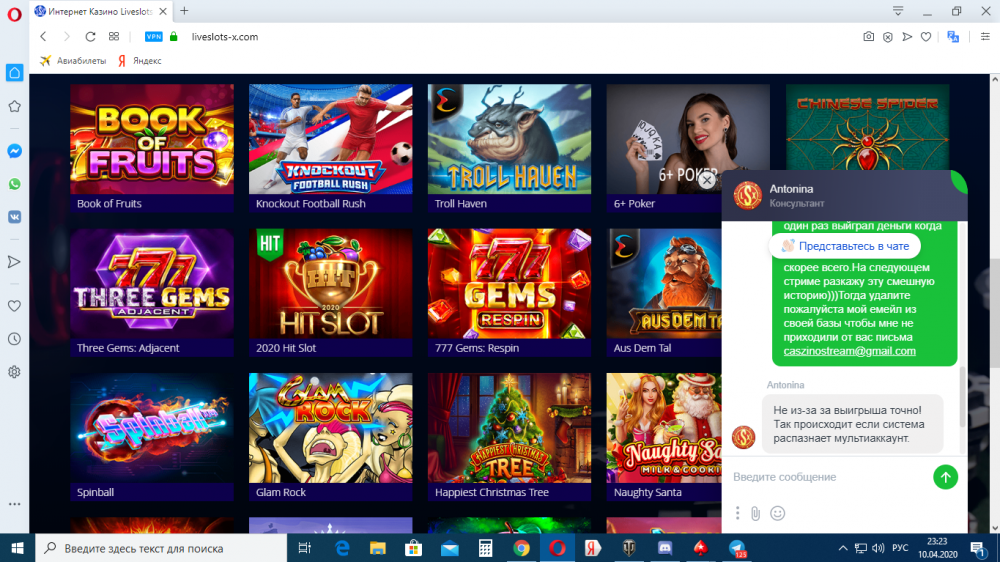The height and width of the screenshot is (562, 1000).
Task: Open the Авиабилеты bookmark
Action: click(x=73, y=61)
